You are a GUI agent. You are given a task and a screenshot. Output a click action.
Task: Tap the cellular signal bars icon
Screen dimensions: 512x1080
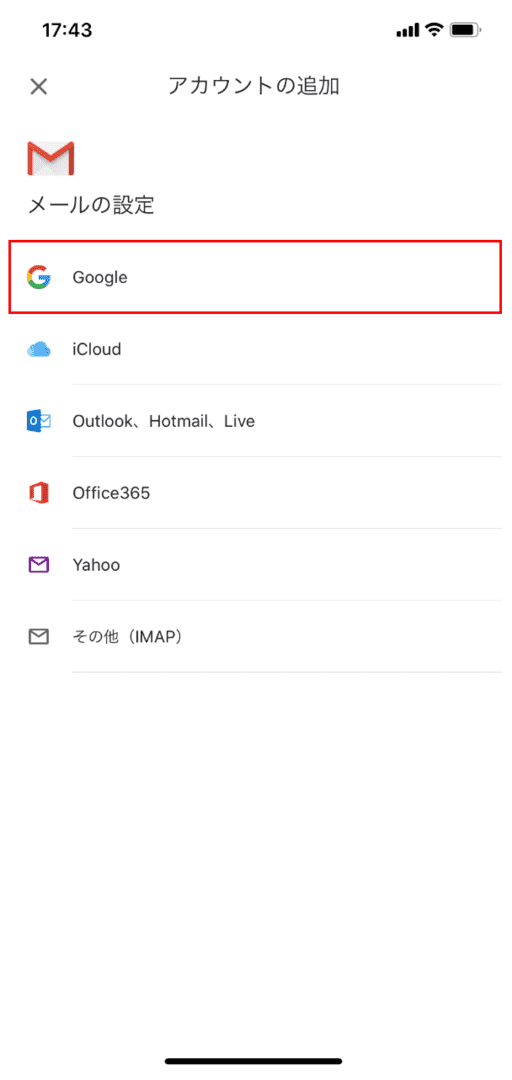(x=408, y=30)
